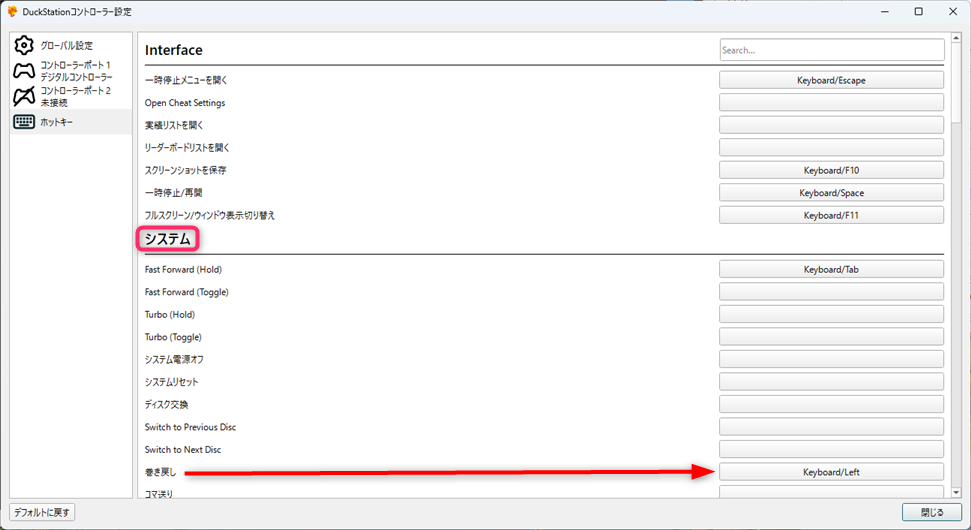Image resolution: width=971 pixels, height=530 pixels.
Task: Select the Controller Port 1 gamepad icon
Action: click(x=23, y=71)
